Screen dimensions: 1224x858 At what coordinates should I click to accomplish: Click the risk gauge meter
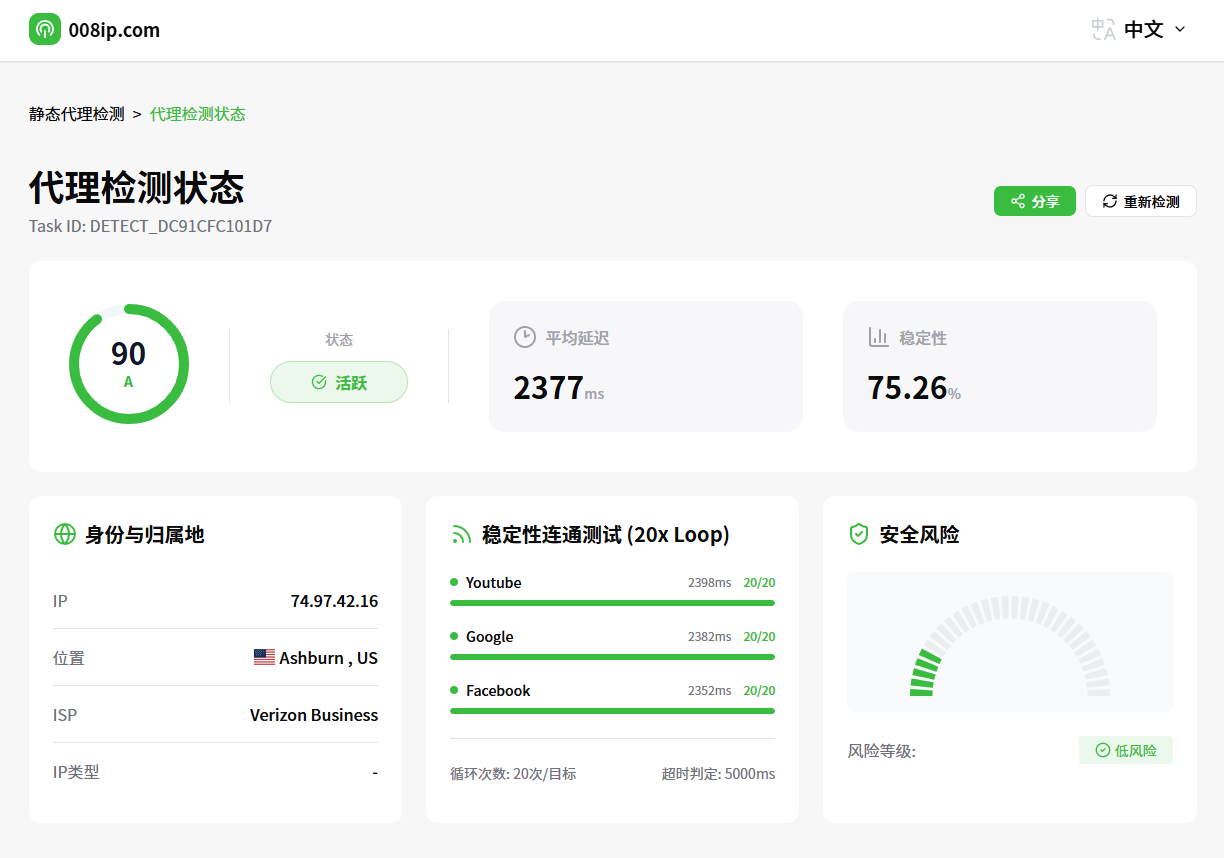(1010, 646)
